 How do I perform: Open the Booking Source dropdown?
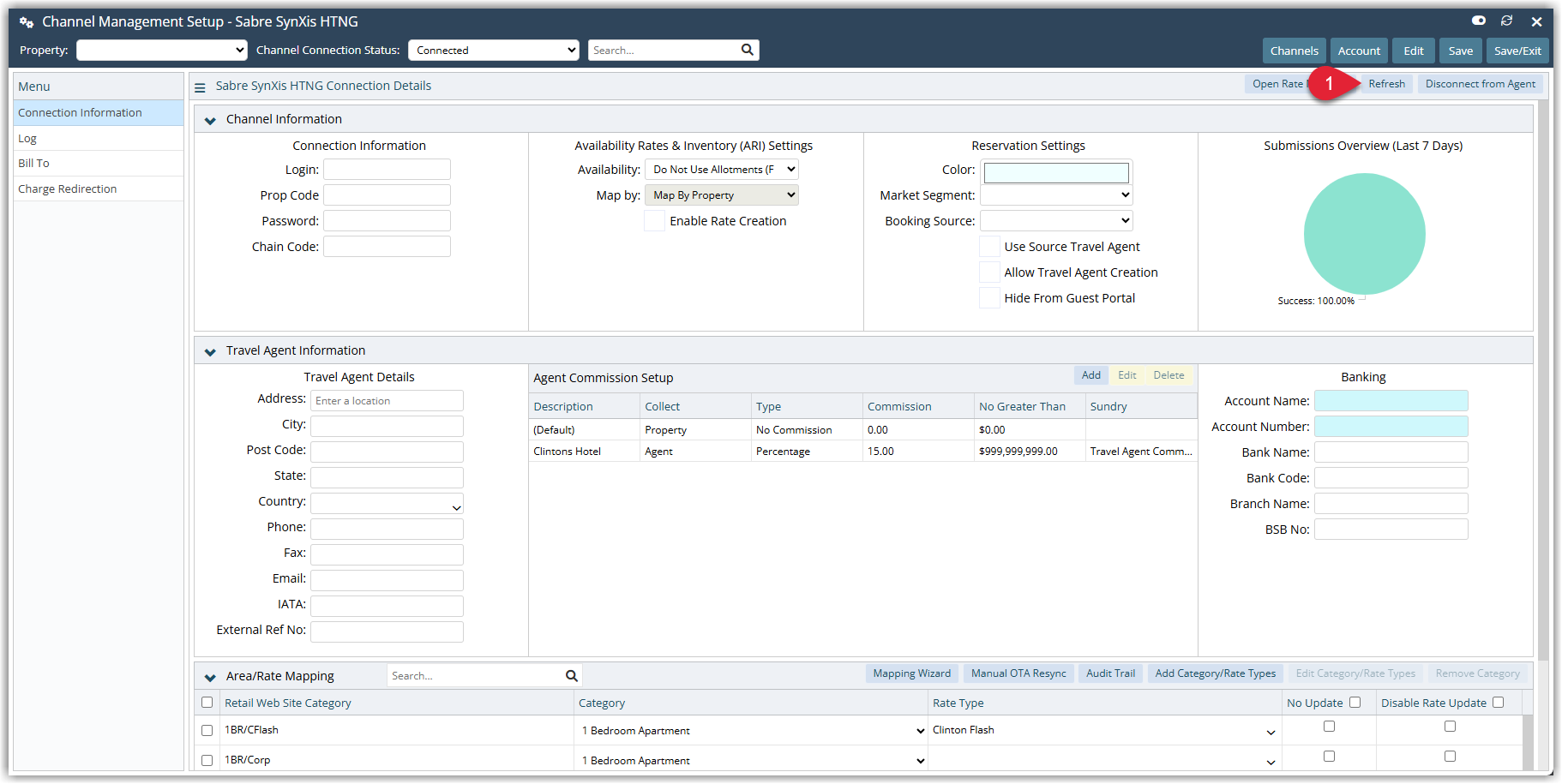click(1056, 221)
